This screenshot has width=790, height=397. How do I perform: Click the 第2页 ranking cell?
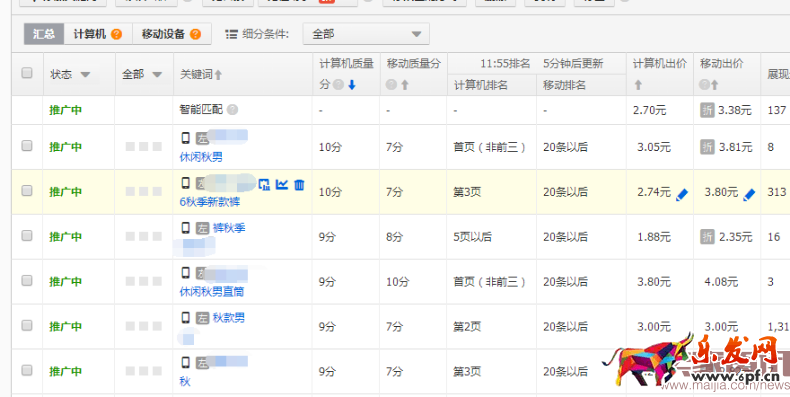pyautogui.click(x=467, y=327)
